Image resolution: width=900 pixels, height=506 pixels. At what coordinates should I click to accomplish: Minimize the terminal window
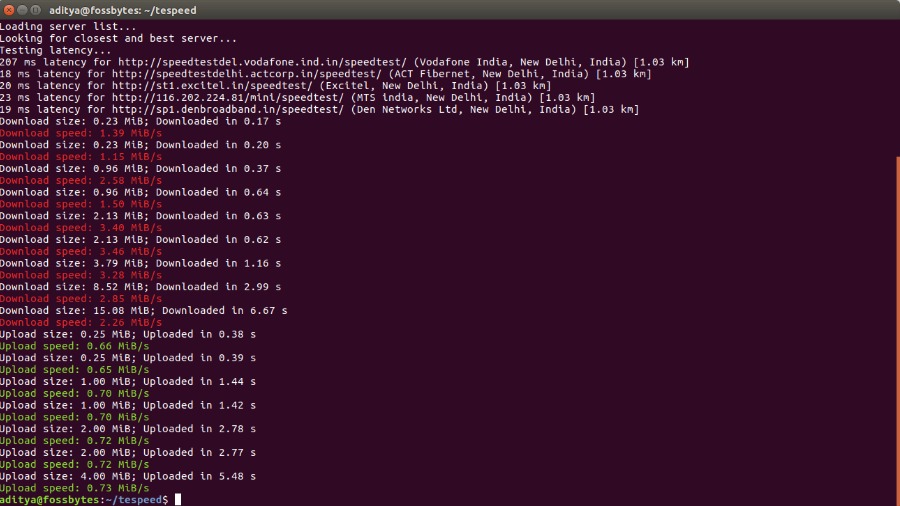click(x=22, y=9)
